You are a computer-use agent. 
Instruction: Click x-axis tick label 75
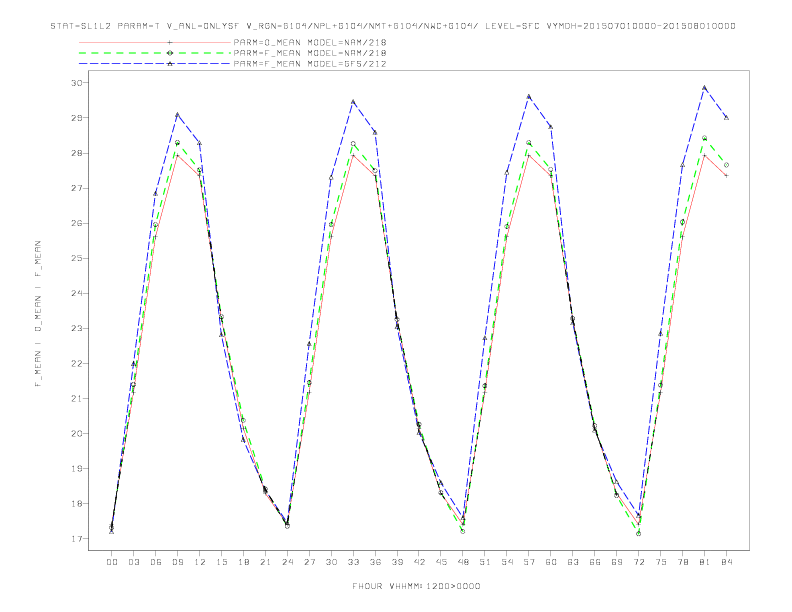coord(661,562)
